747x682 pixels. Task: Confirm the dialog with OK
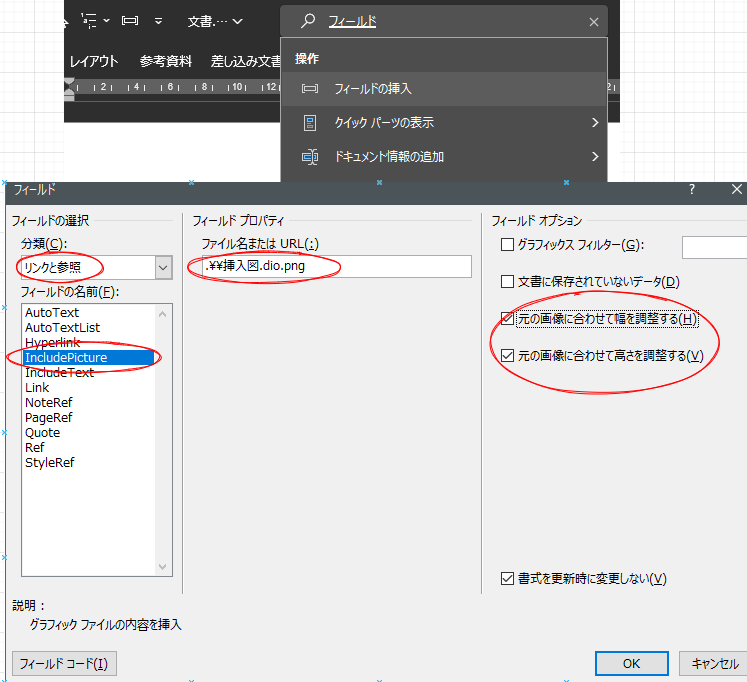point(632,663)
